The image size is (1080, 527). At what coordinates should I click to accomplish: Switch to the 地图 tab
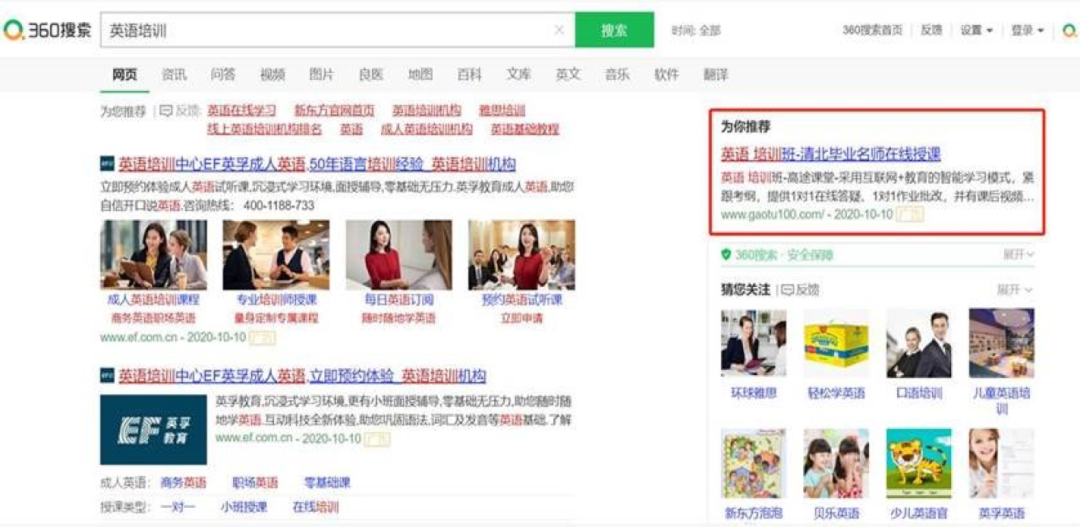420,75
